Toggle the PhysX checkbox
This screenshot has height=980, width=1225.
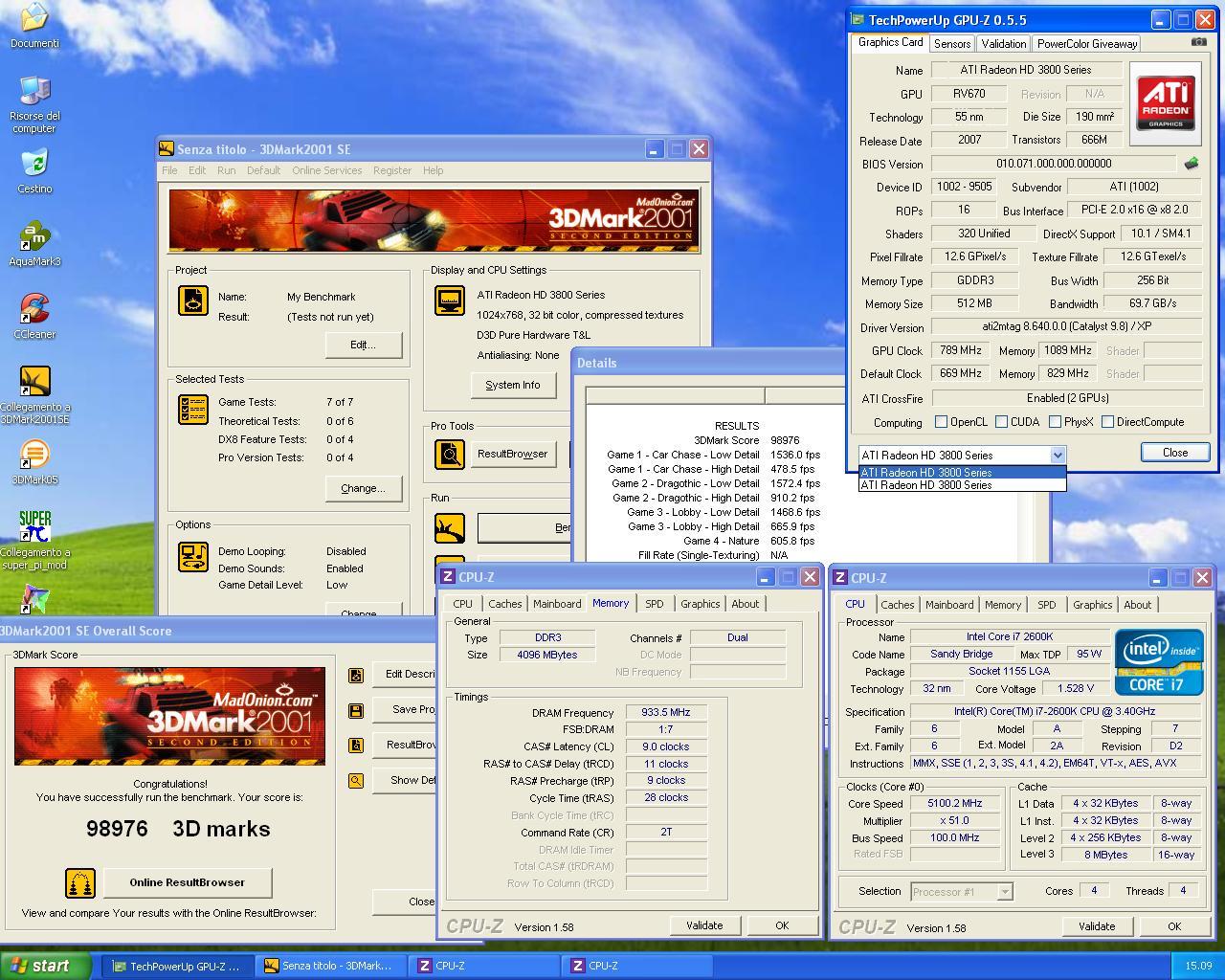point(1055,422)
